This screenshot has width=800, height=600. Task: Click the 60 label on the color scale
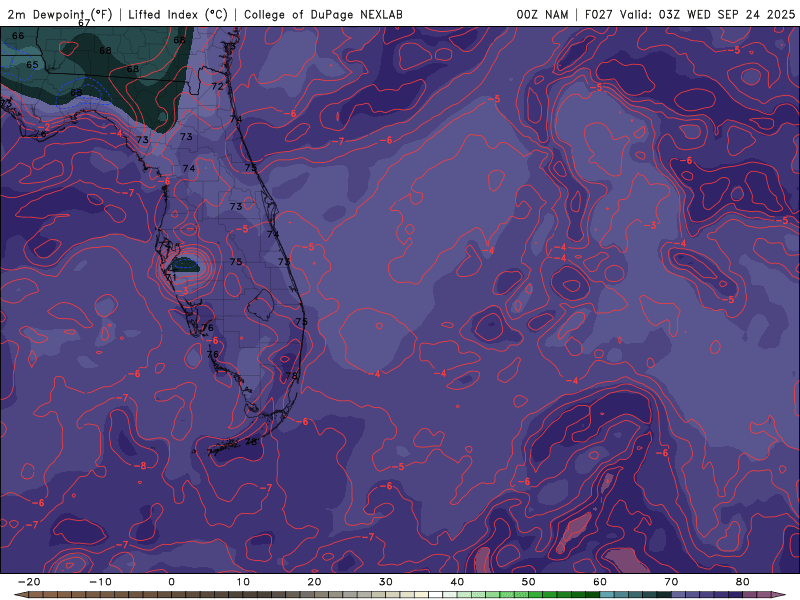click(x=600, y=582)
